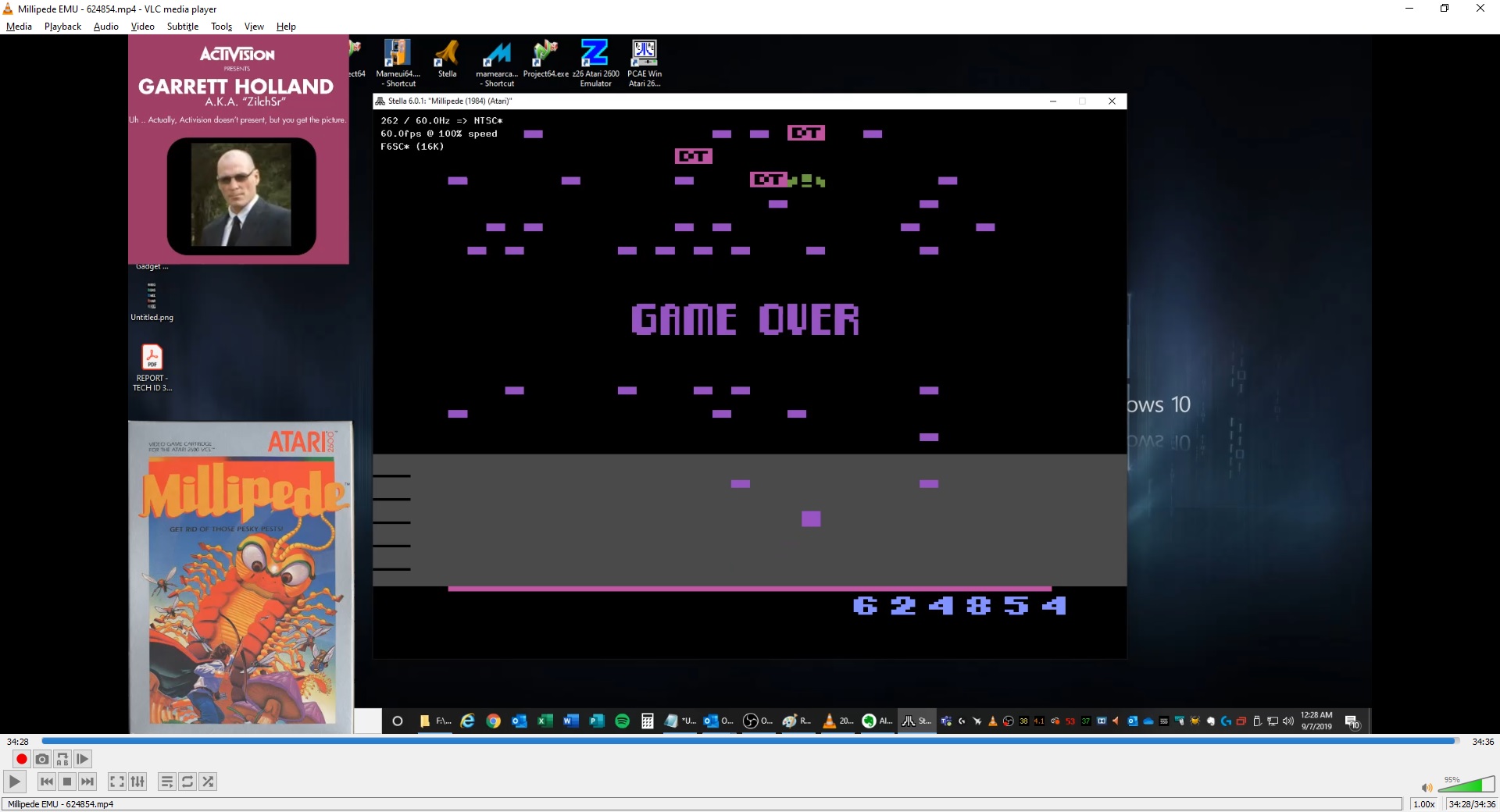Image resolution: width=1500 pixels, height=812 pixels.
Task: Click Stella 'St...' item in video taskbar
Action: [x=917, y=721]
